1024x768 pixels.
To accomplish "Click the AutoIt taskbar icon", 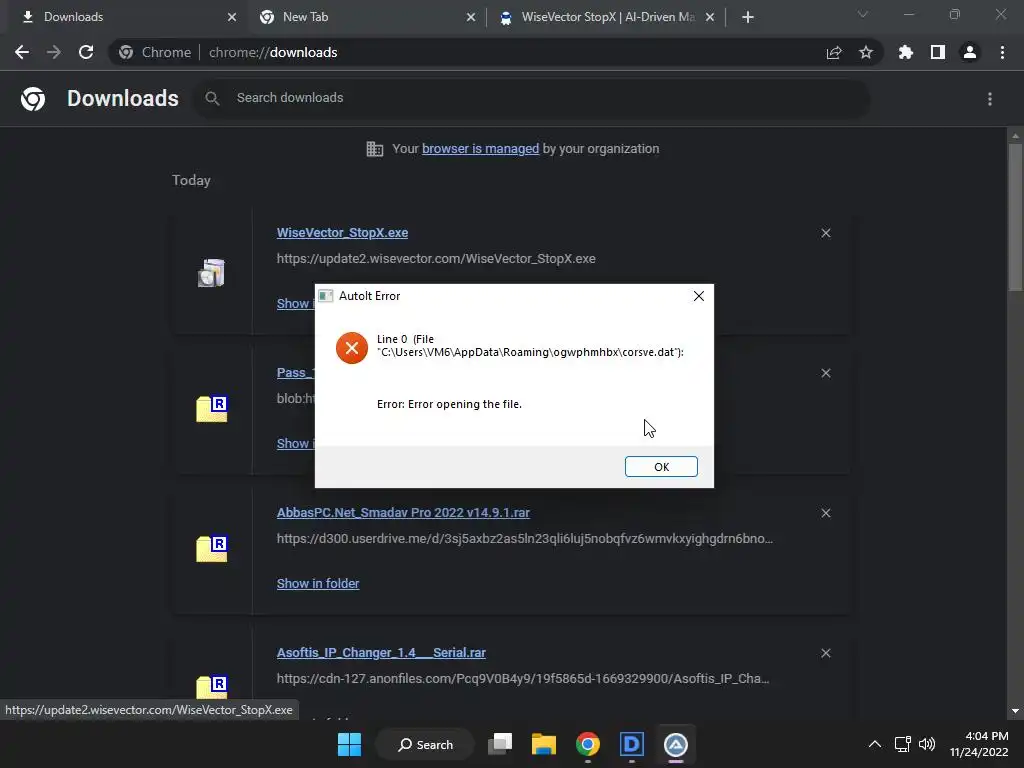I will click(675, 744).
